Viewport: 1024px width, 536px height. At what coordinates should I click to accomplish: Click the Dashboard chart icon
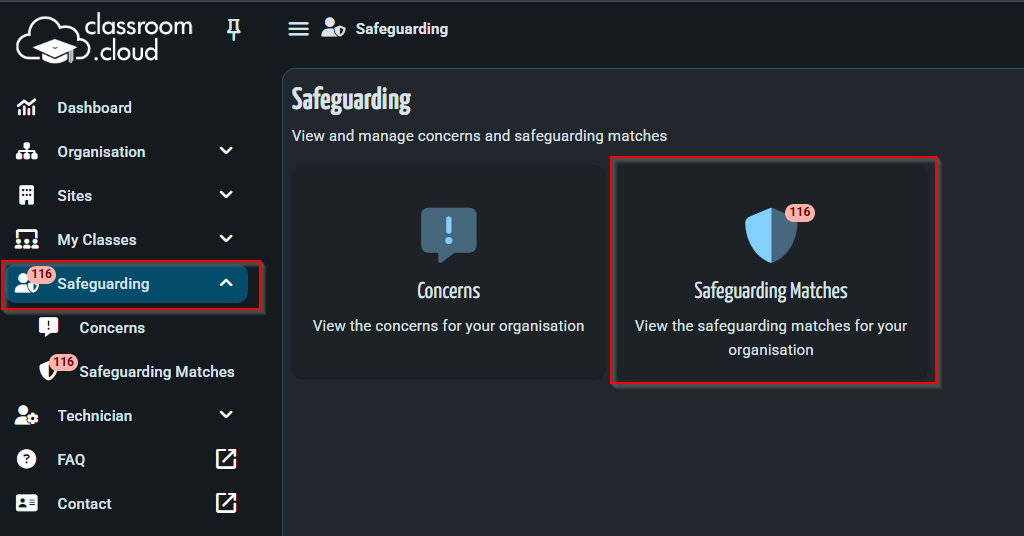pyautogui.click(x=26, y=108)
